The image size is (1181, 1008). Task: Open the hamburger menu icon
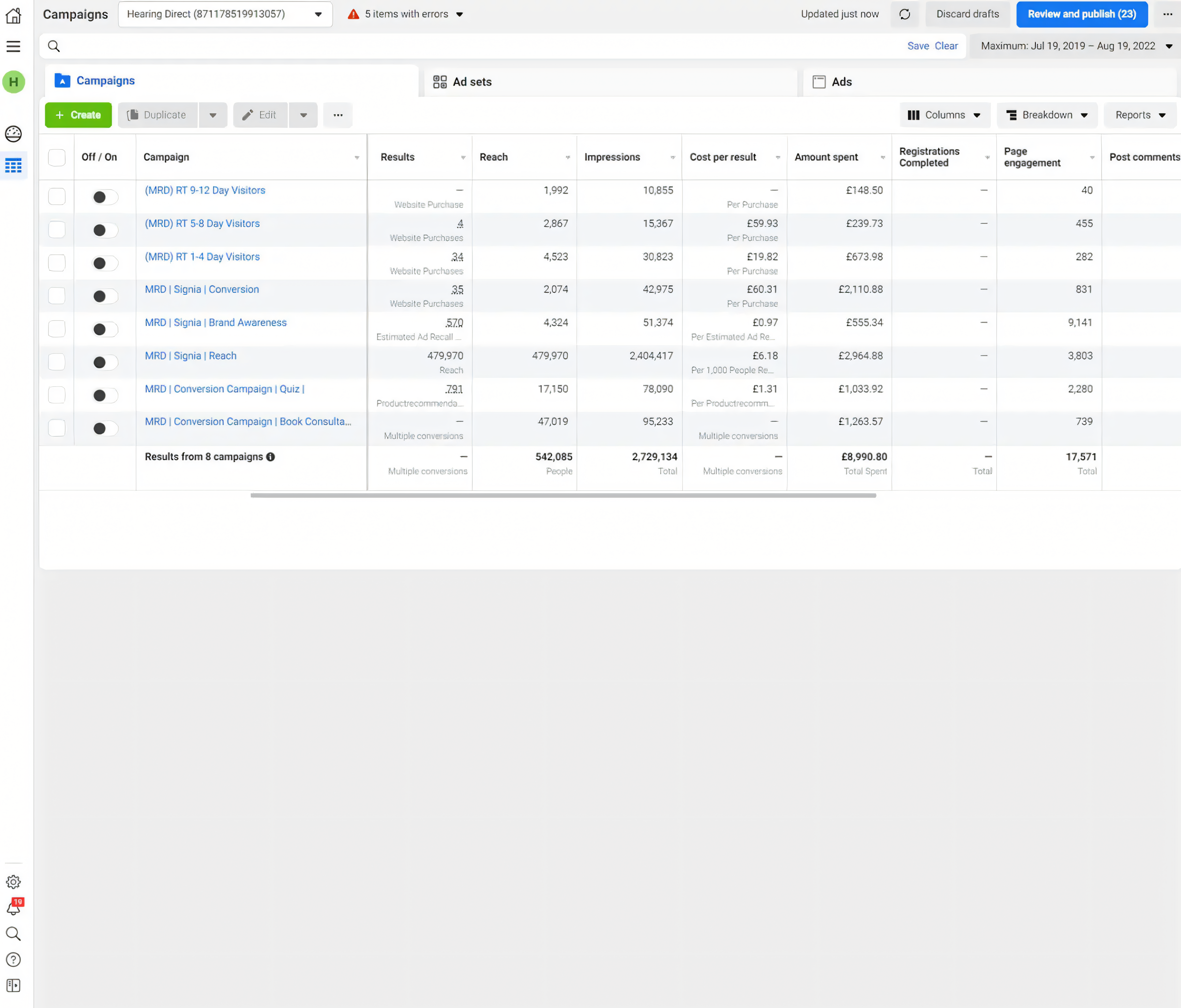(13, 46)
